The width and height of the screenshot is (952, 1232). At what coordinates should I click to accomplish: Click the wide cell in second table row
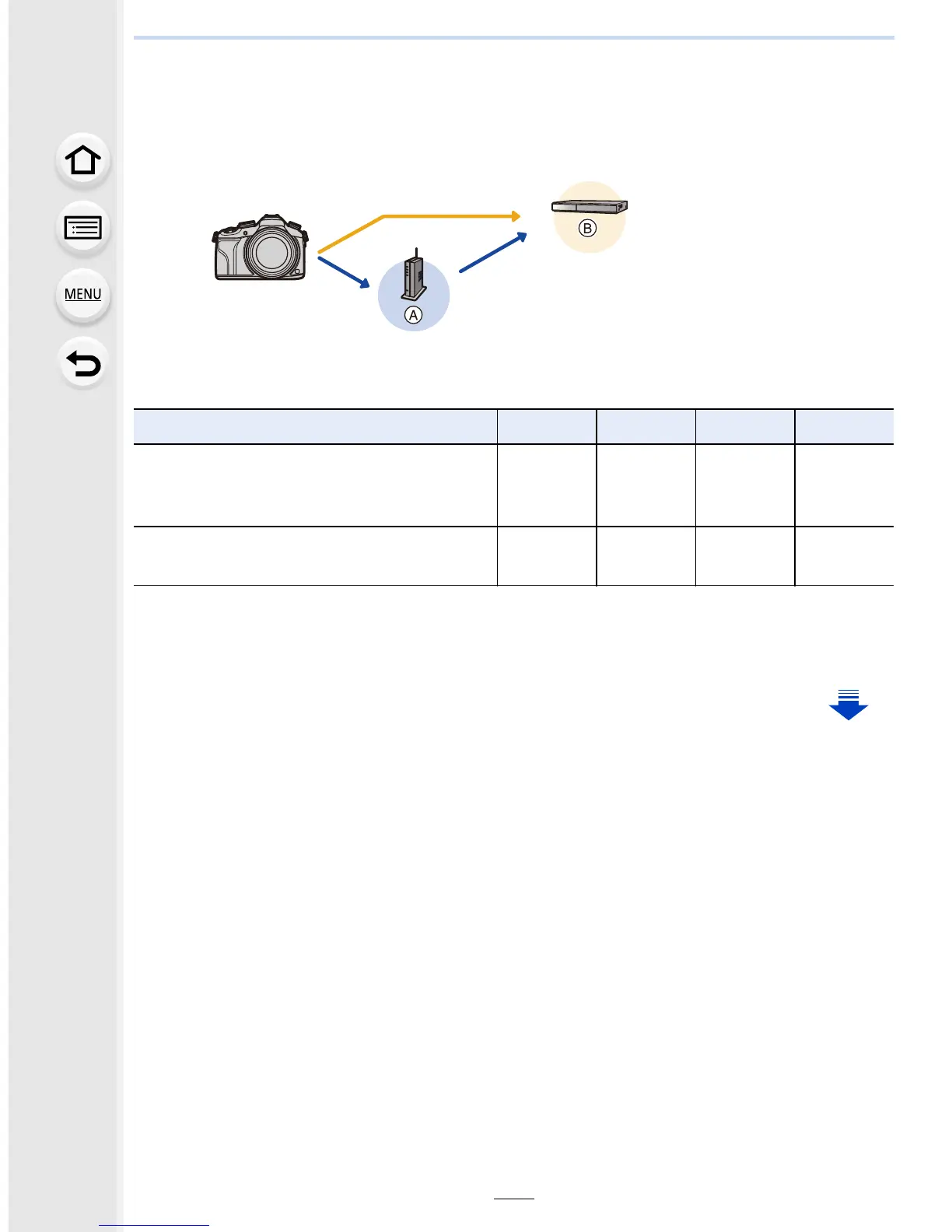tap(315, 556)
